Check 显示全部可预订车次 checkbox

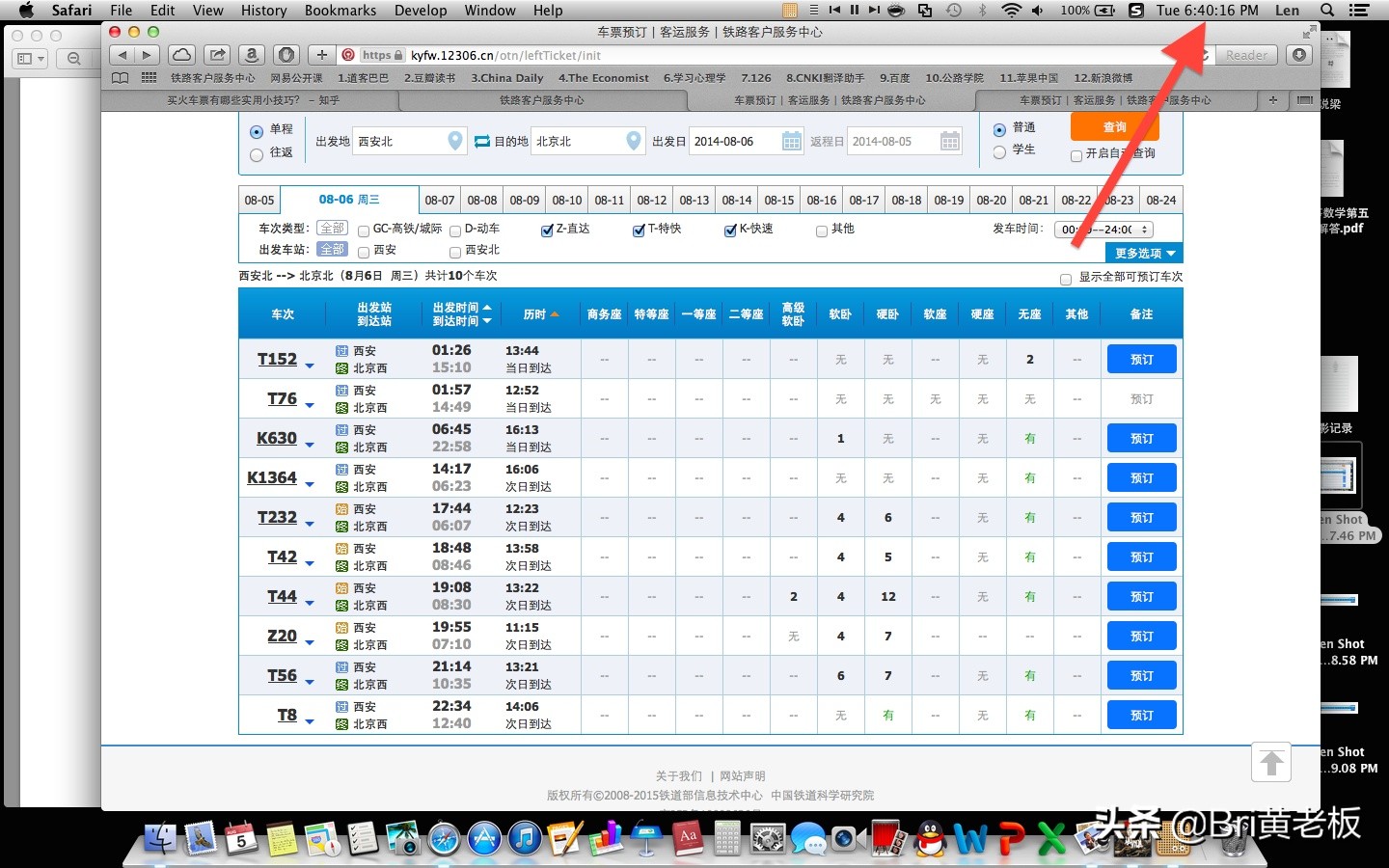tap(1066, 279)
